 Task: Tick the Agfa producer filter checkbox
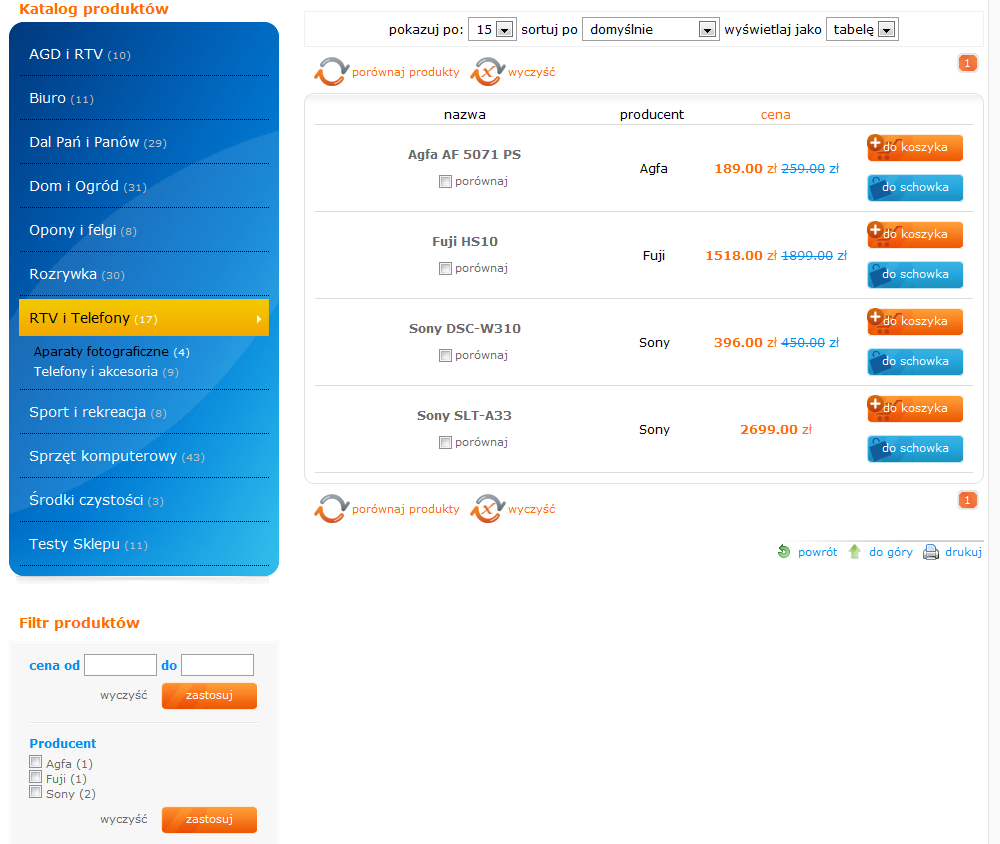pyautogui.click(x=36, y=762)
